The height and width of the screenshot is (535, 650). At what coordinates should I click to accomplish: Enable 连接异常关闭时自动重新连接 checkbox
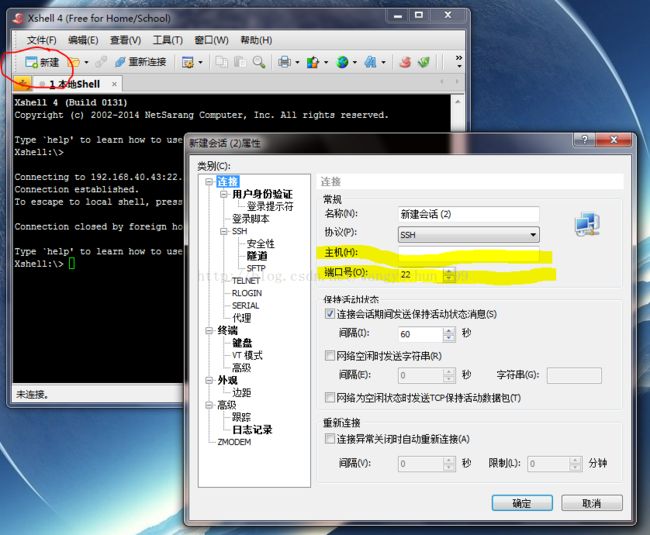click(x=330, y=439)
